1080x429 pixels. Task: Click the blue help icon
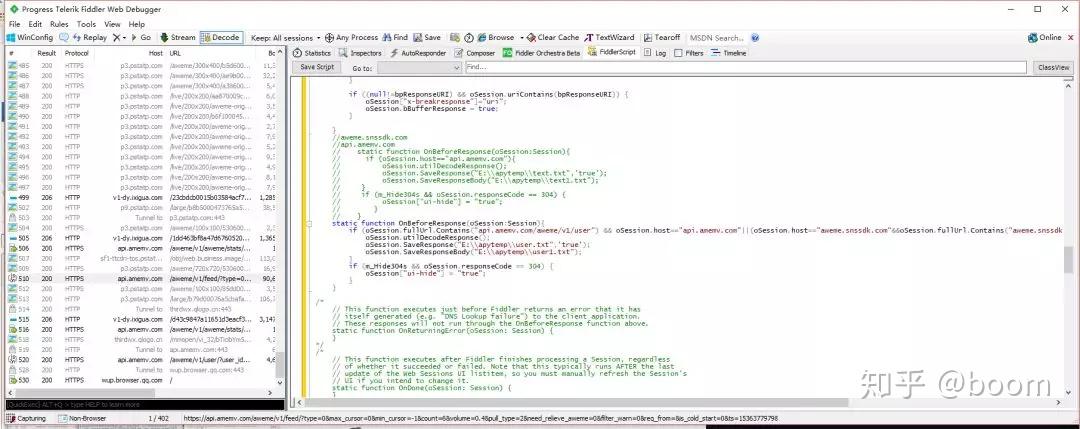pyautogui.click(x=756, y=37)
